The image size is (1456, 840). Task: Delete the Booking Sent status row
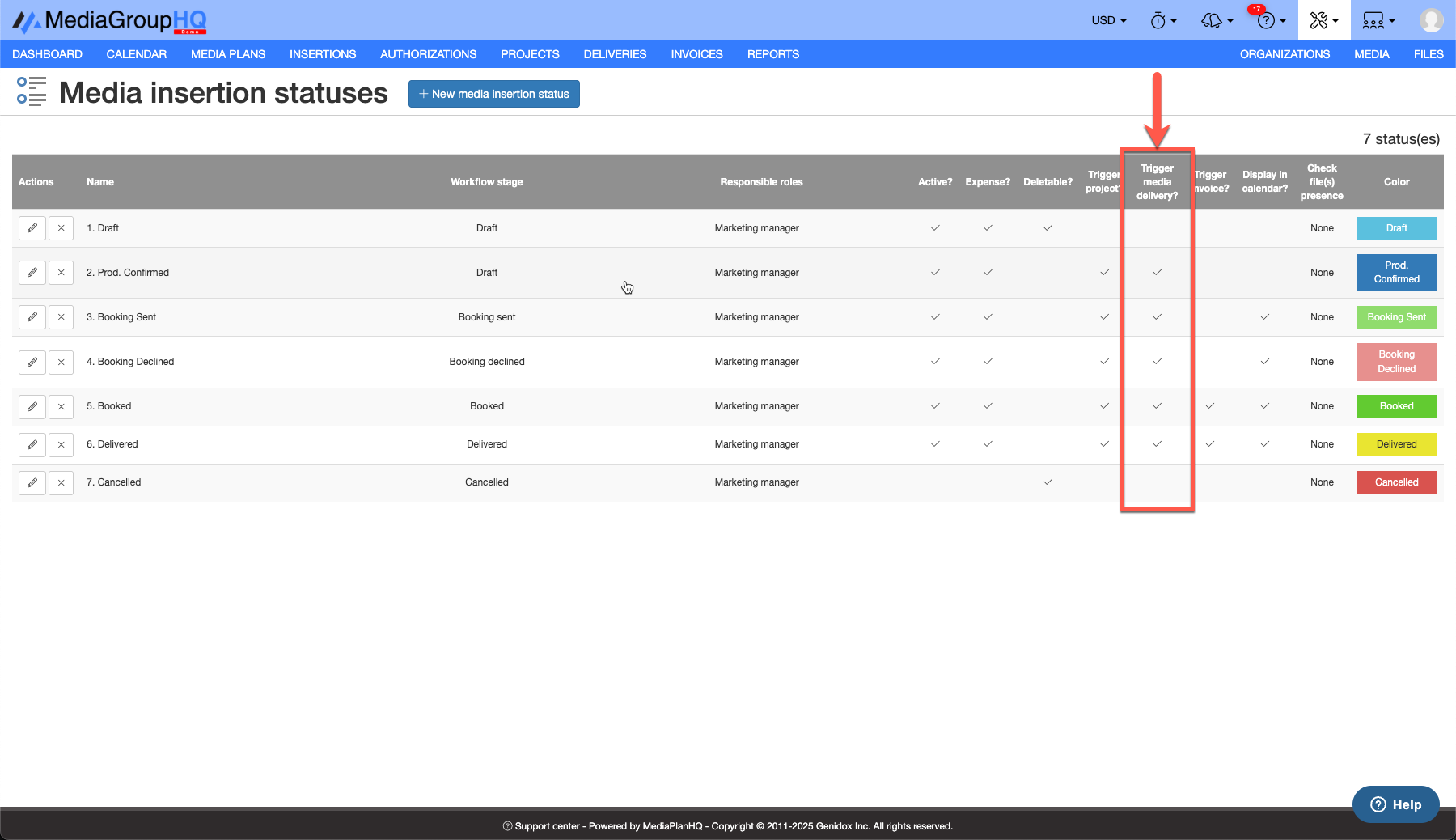(61, 317)
